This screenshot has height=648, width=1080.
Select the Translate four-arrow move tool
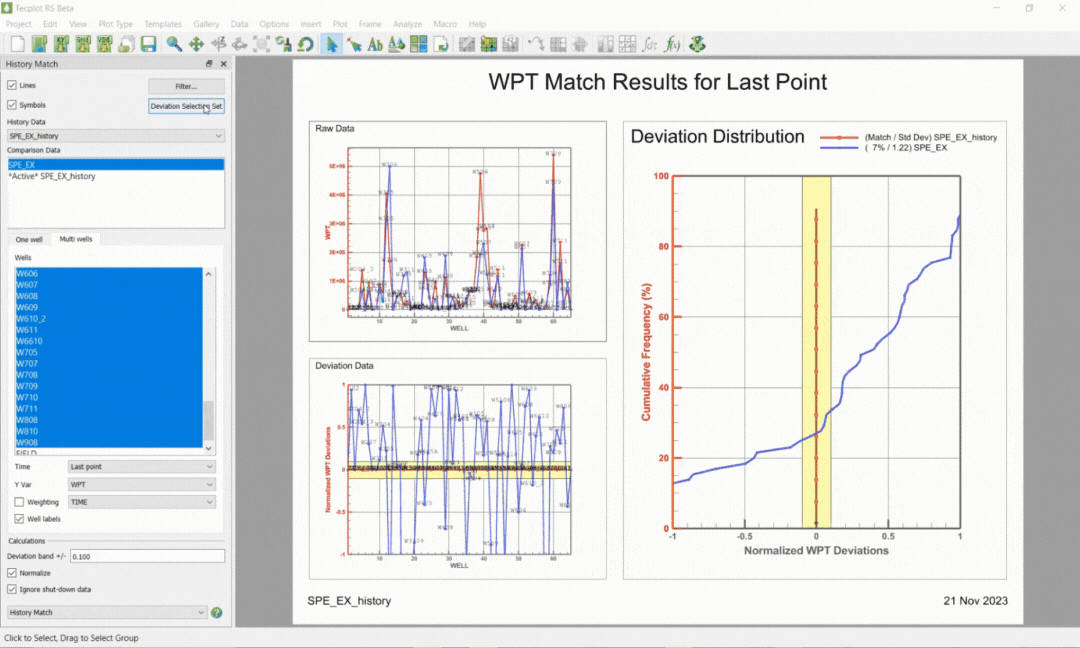(196, 44)
